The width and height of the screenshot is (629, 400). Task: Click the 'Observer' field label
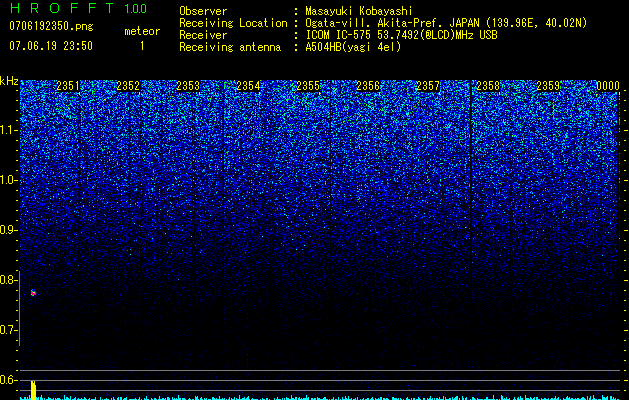coord(203,11)
